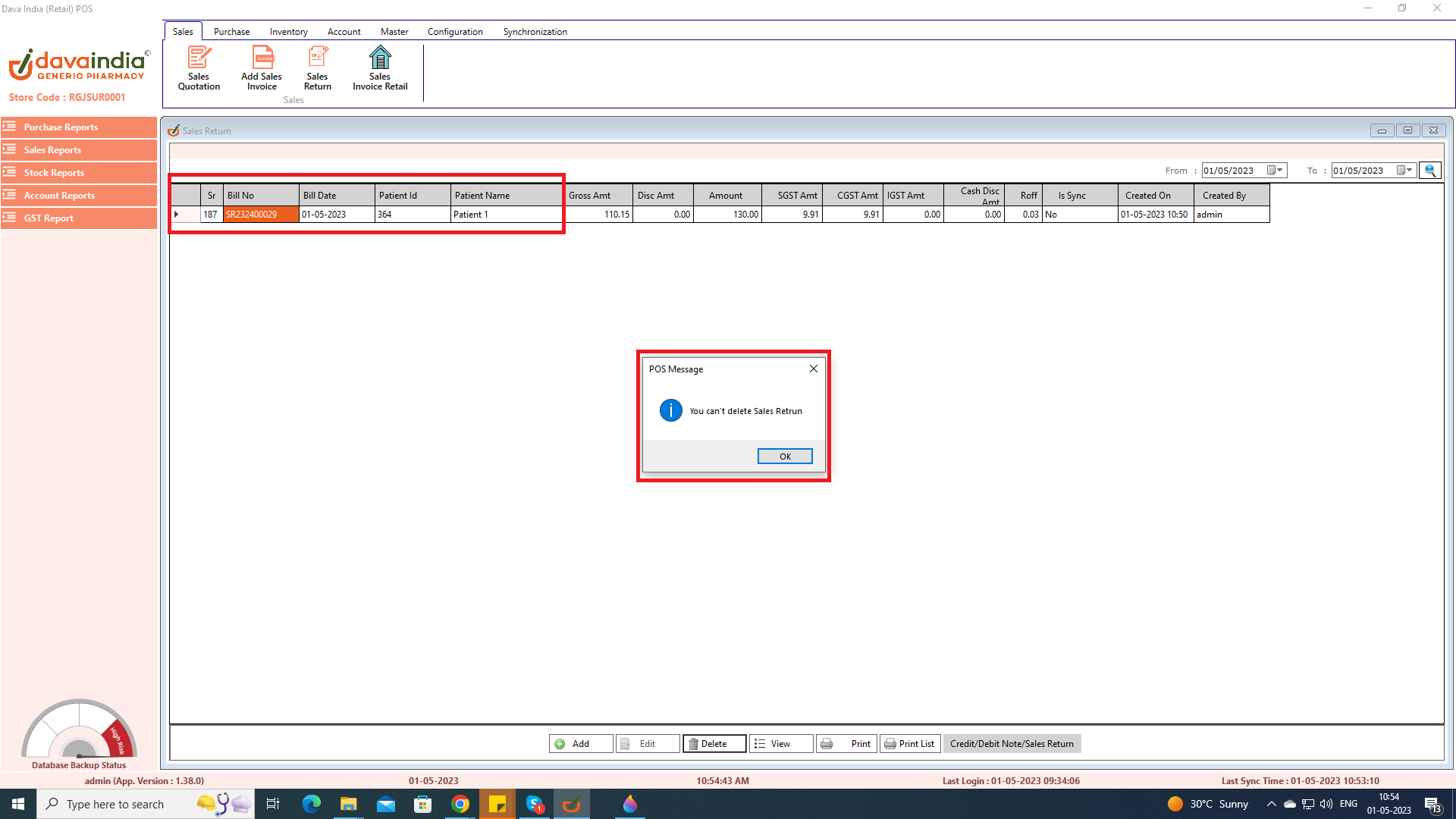1456x819 pixels.
Task: Click the Print List button
Action: coord(910,744)
